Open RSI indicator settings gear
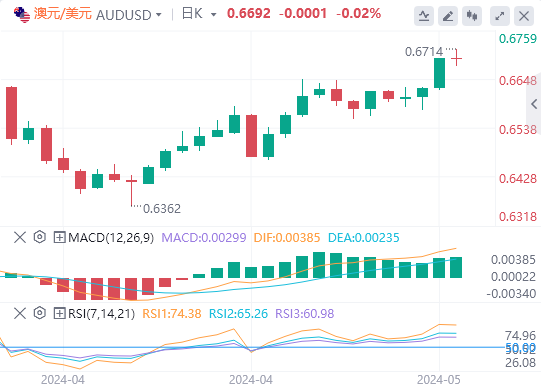Viewport: 541px width, 392px height. [40, 313]
